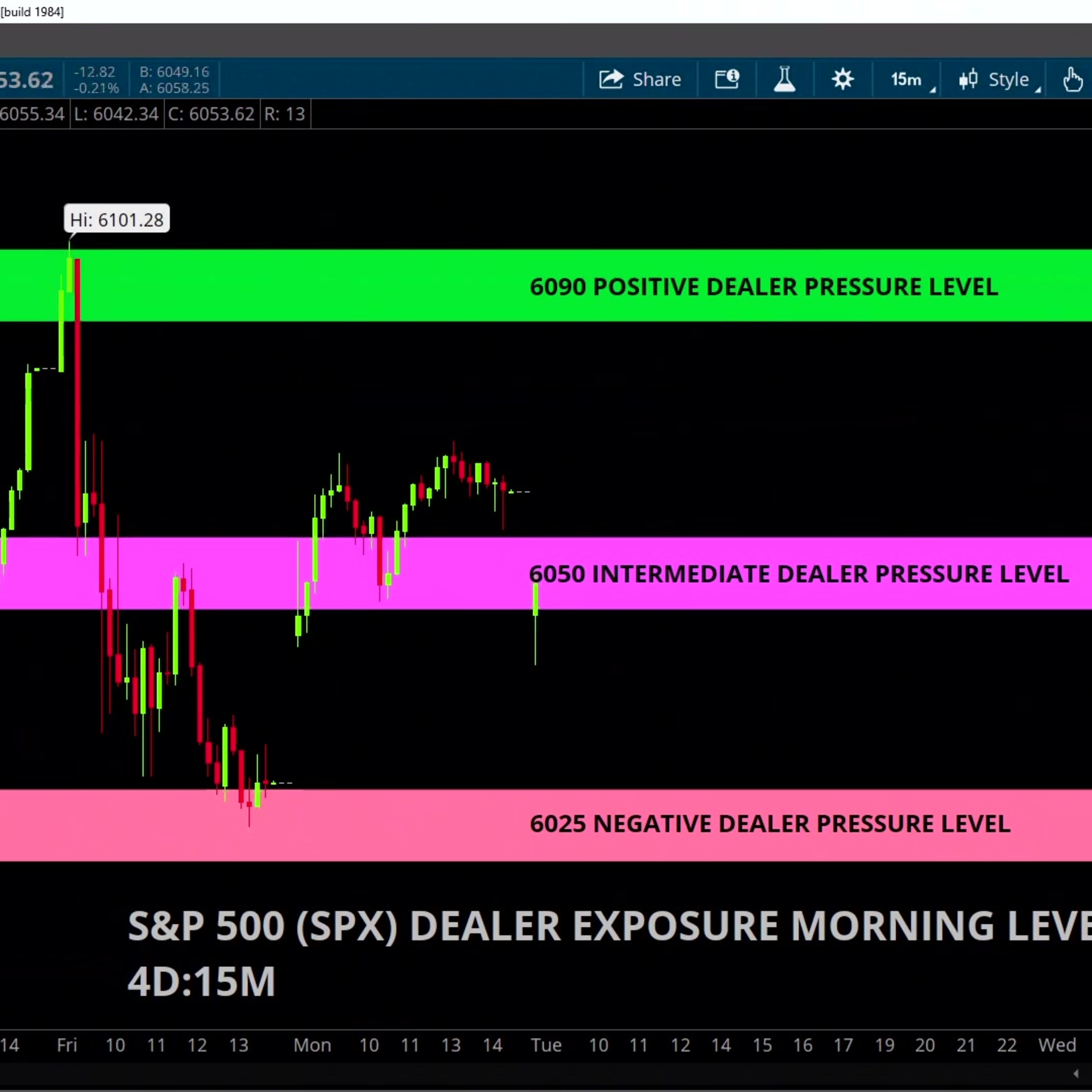1092x1092 pixels.
Task: Click the [build 1984] title text
Action: pos(32,12)
